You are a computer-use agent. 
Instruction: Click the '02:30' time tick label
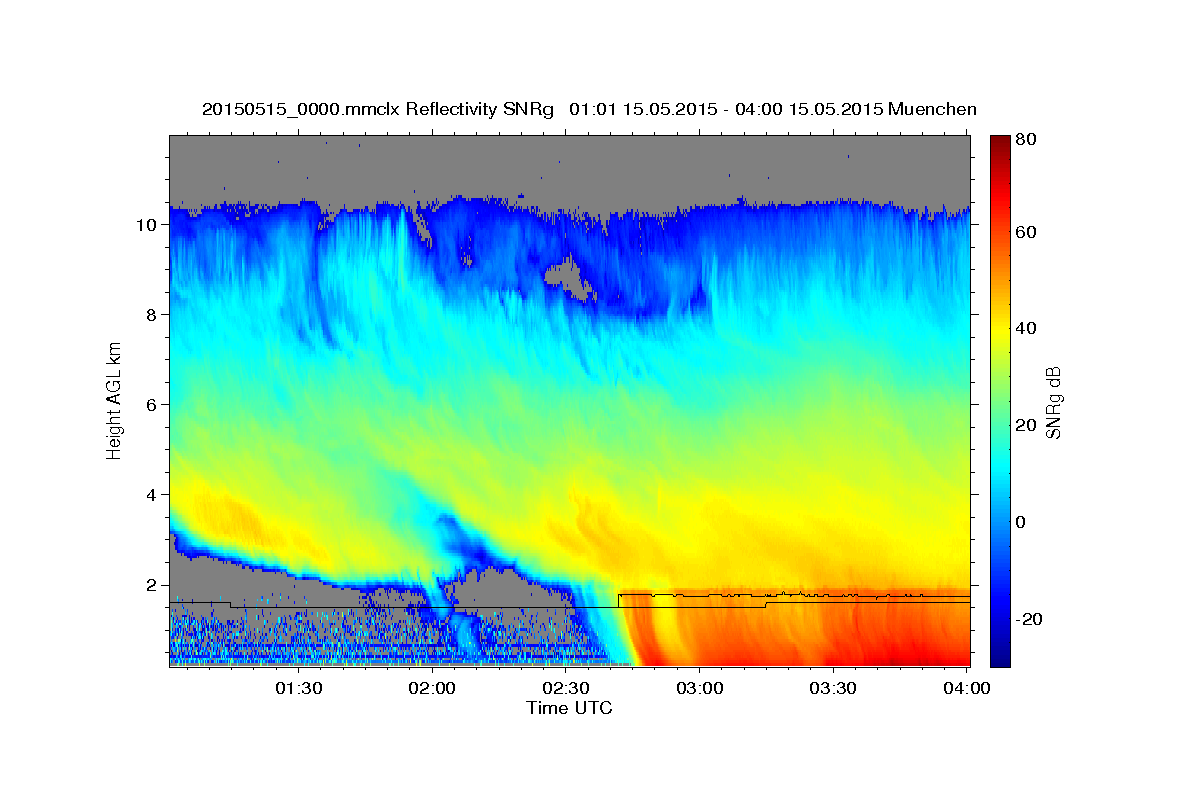566,688
